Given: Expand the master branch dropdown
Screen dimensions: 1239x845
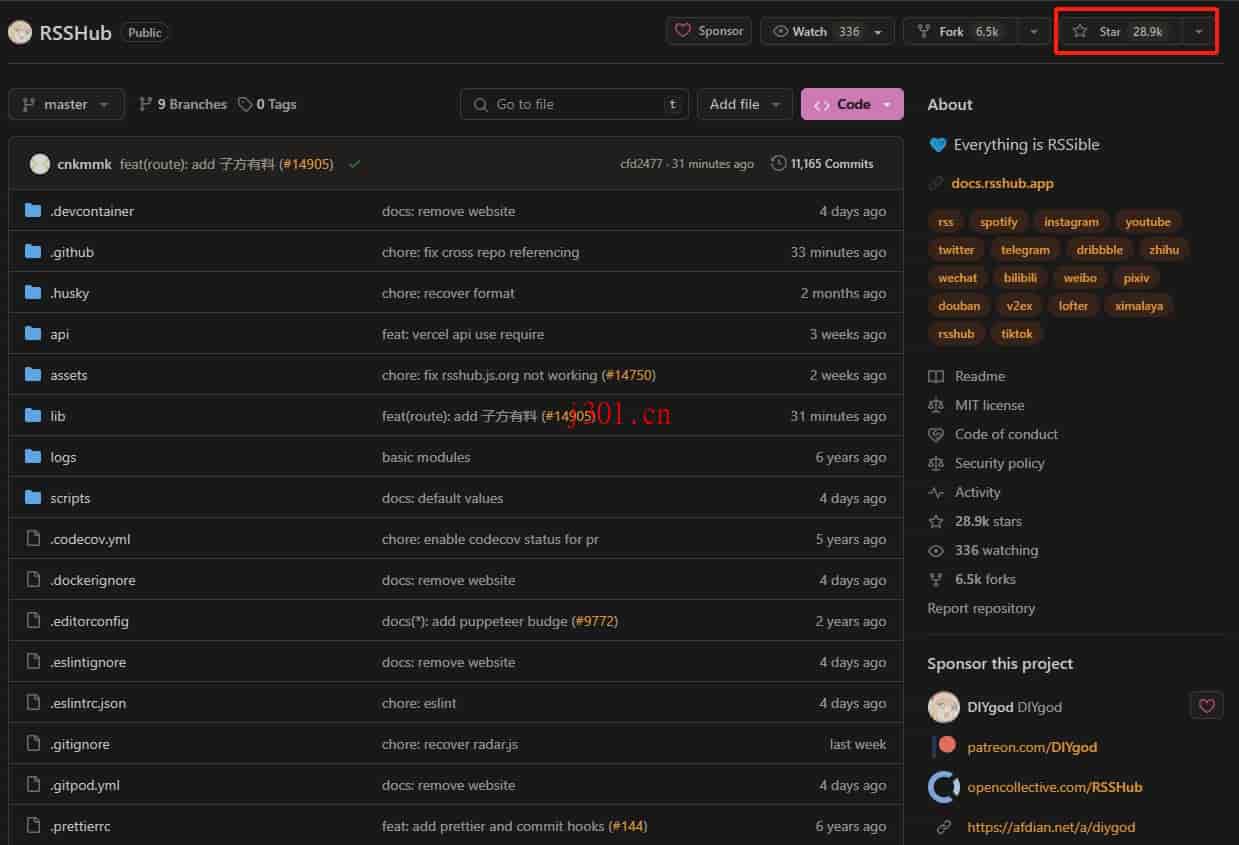Looking at the screenshot, I should point(66,104).
